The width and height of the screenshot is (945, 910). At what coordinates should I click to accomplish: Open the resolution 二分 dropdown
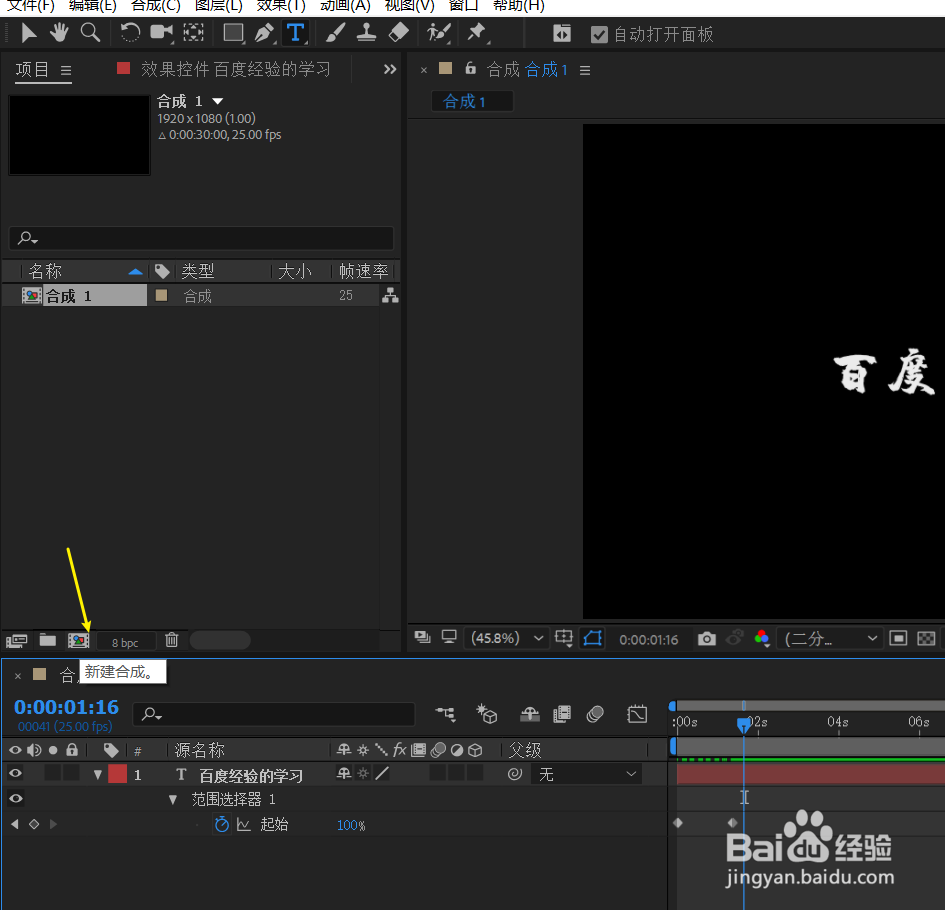click(x=830, y=638)
